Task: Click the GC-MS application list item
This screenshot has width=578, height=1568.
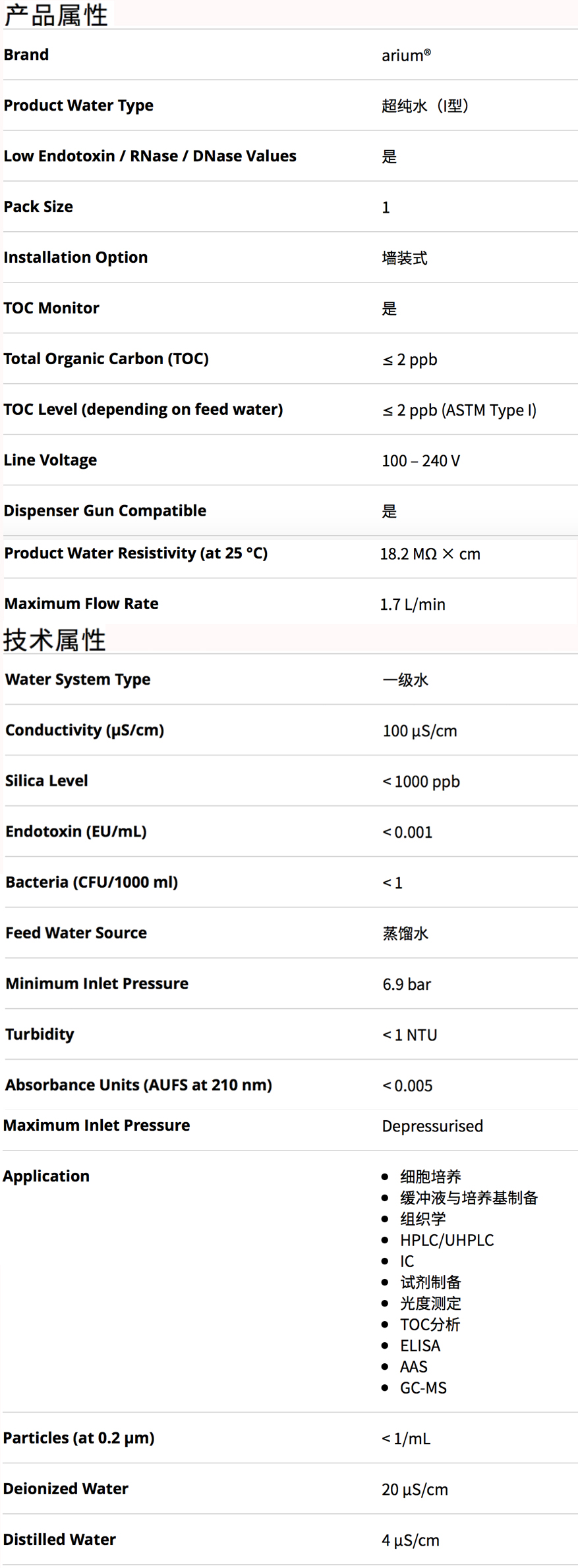Action: pyautogui.click(x=423, y=1388)
